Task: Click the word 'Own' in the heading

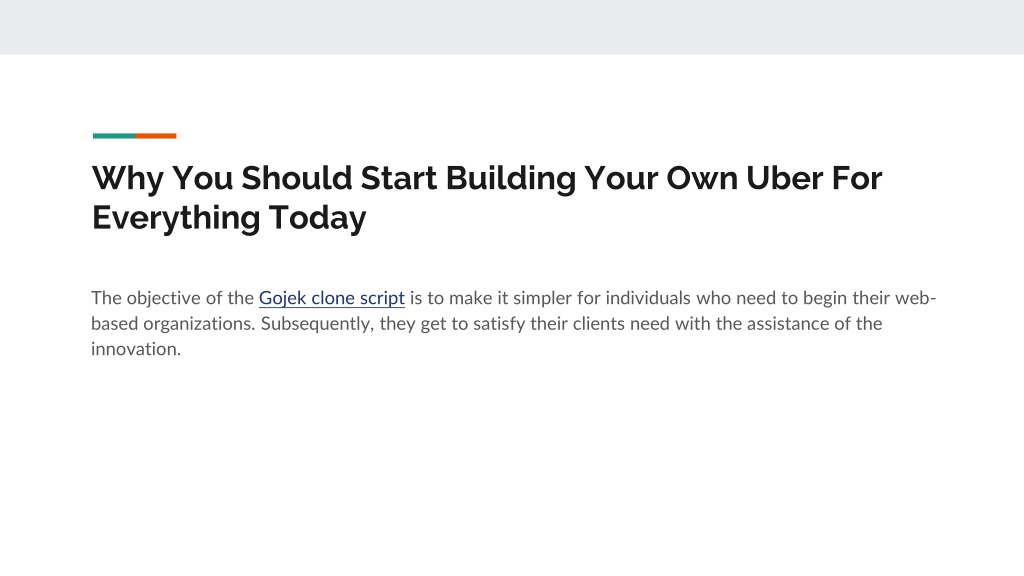Action: click(x=701, y=178)
